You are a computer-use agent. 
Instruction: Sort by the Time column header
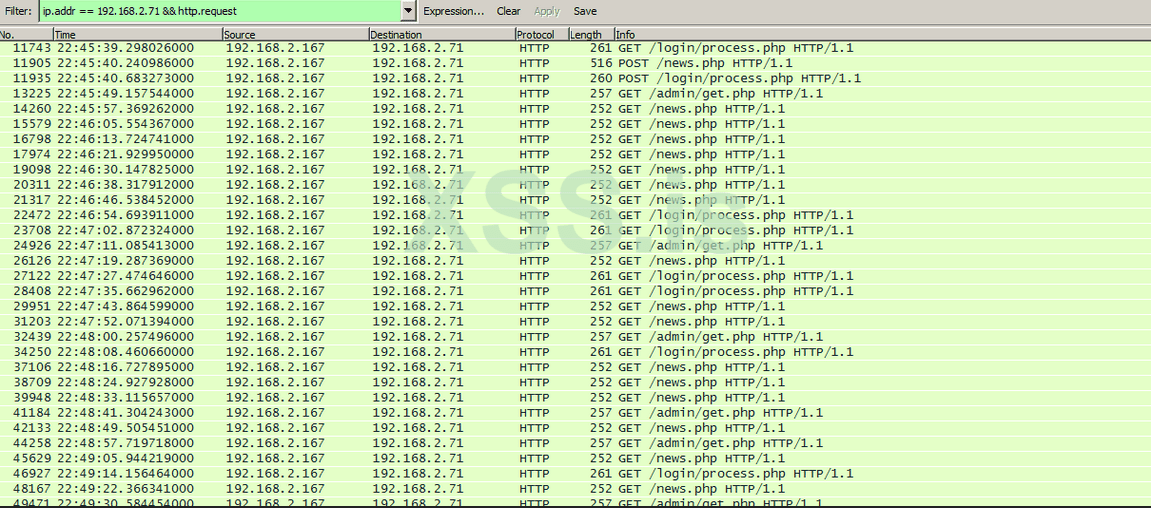click(138, 35)
